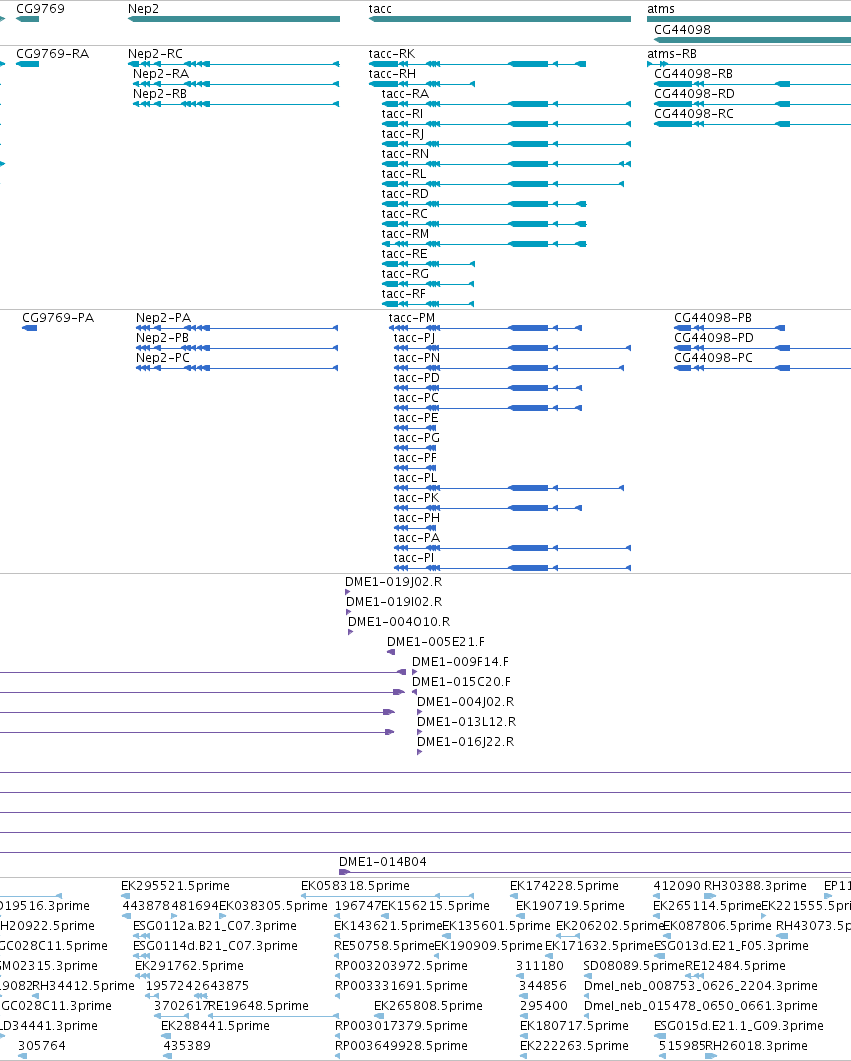This screenshot has width=851, height=1061.
Task: Select EST RP003331691.5prime
Action: click(401, 986)
